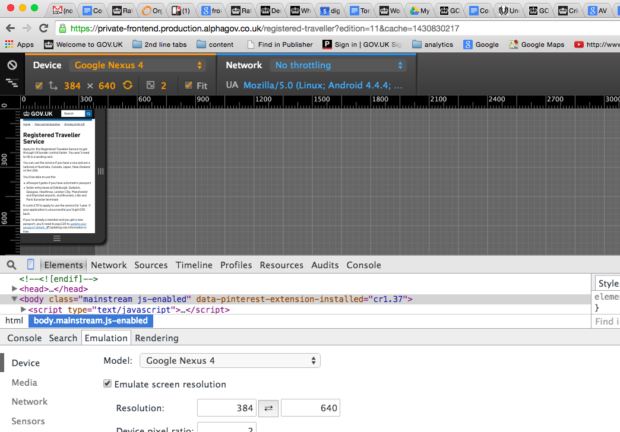Click the swap dimensions icon beside 384
Screen dimensions: 620x432
click(x=53, y=85)
